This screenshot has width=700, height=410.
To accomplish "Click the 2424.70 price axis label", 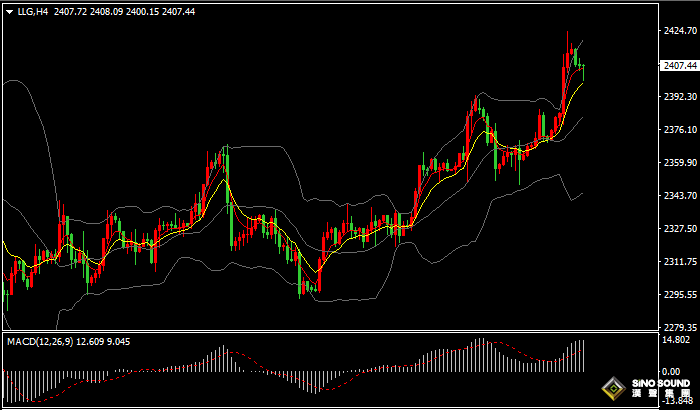I will pyautogui.click(x=679, y=30).
